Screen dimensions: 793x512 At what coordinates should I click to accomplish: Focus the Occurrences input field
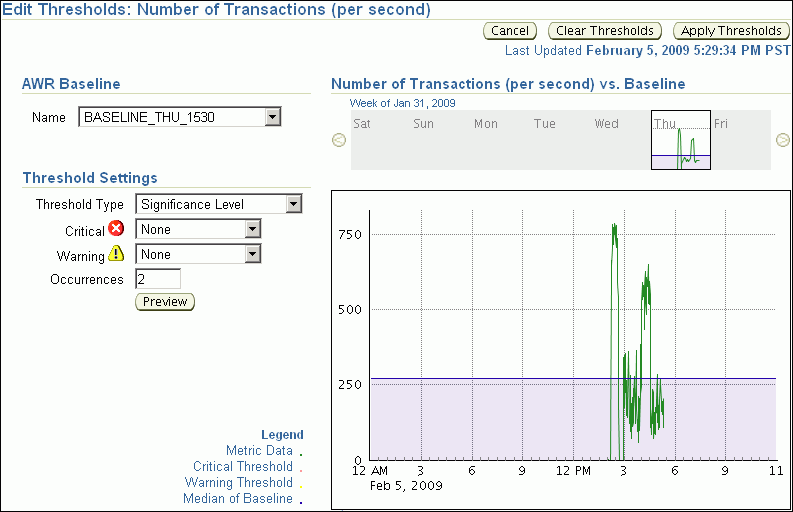pos(157,279)
